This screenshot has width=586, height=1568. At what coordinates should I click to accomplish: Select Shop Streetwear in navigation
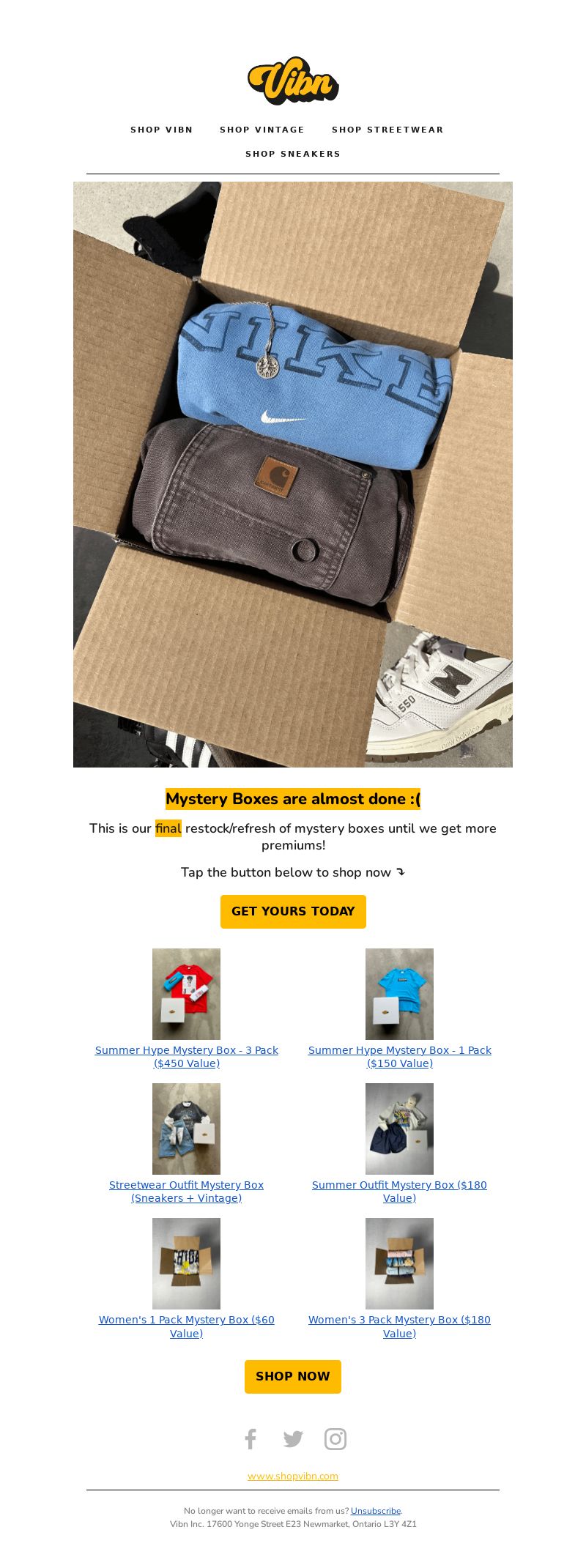(387, 130)
